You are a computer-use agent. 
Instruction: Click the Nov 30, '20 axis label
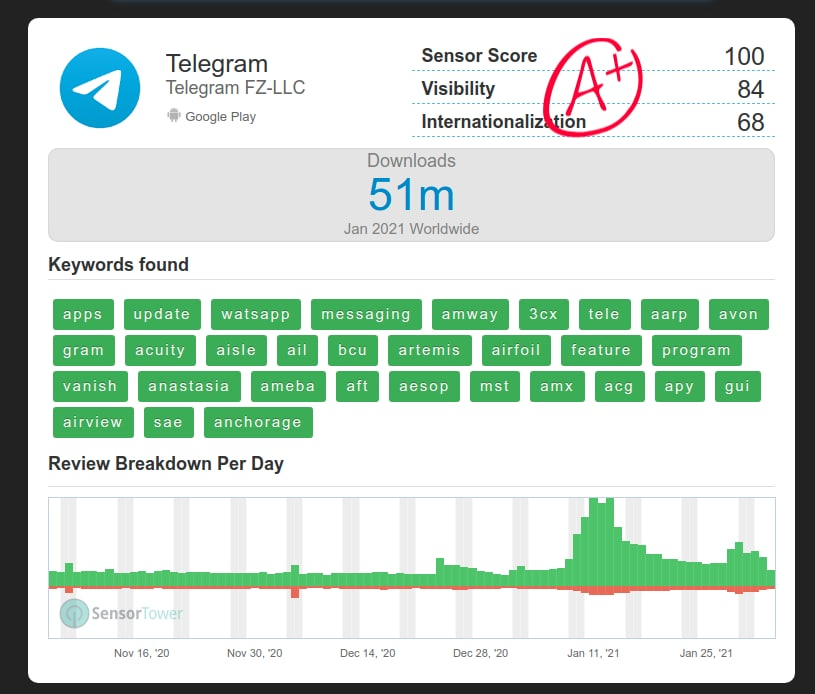click(255, 653)
